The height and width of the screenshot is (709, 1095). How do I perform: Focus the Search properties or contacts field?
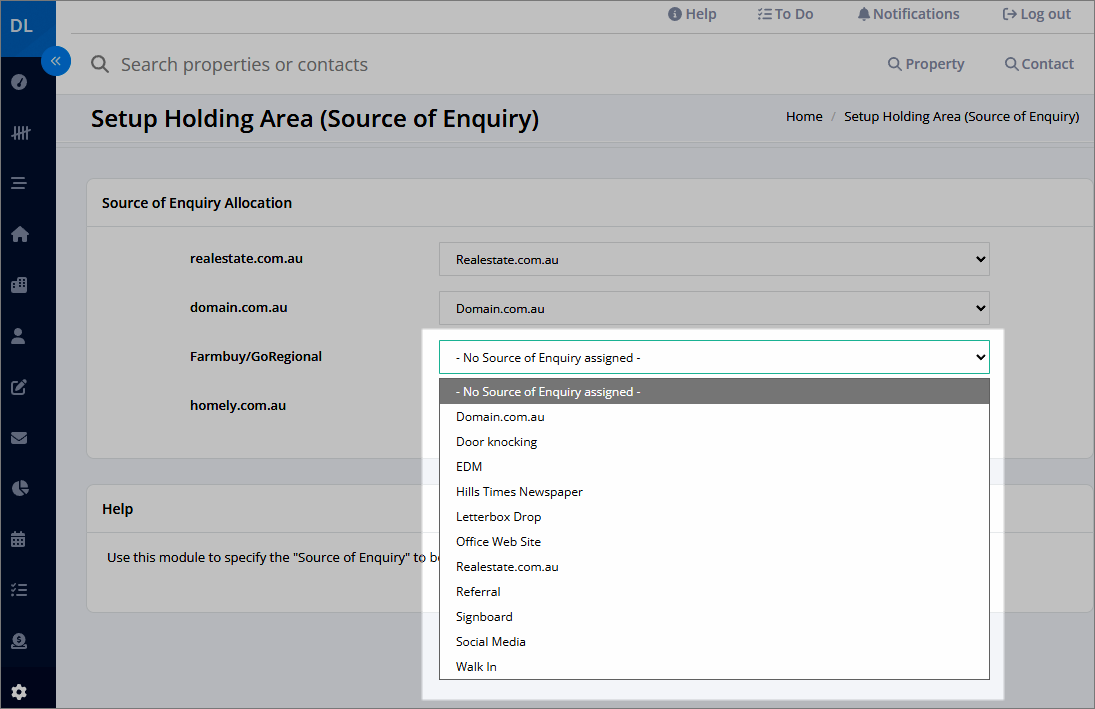click(244, 64)
